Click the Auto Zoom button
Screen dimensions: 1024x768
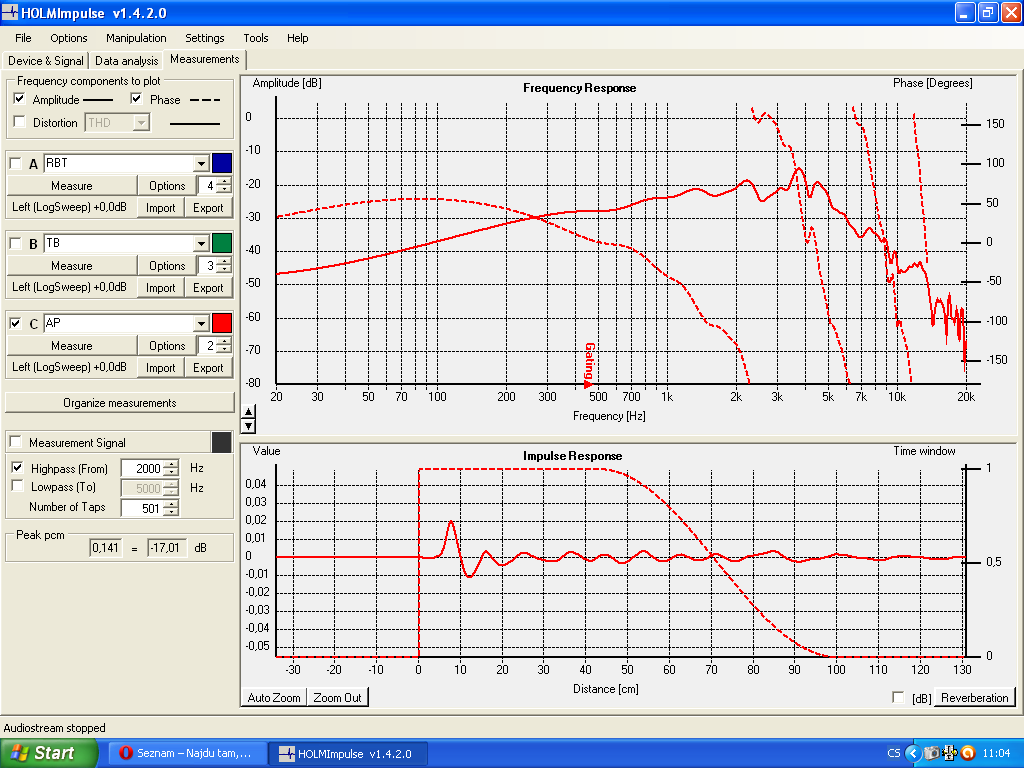(274, 697)
